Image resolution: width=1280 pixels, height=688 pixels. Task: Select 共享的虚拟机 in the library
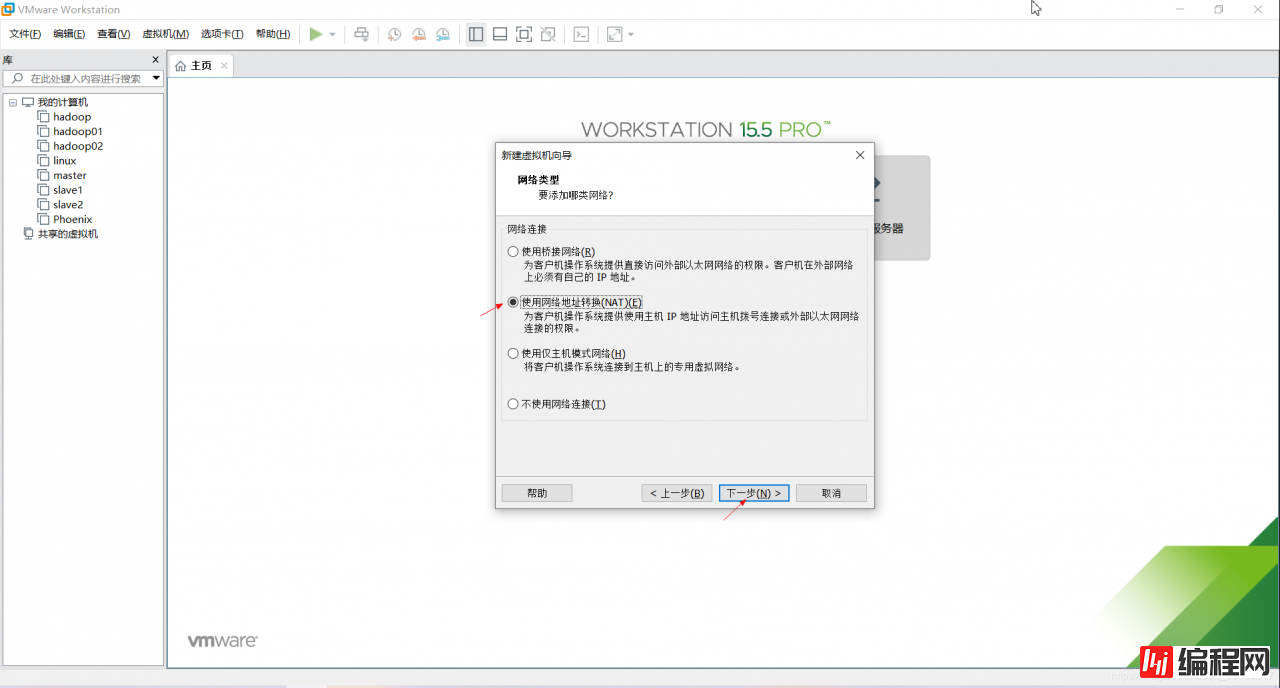click(x=67, y=234)
